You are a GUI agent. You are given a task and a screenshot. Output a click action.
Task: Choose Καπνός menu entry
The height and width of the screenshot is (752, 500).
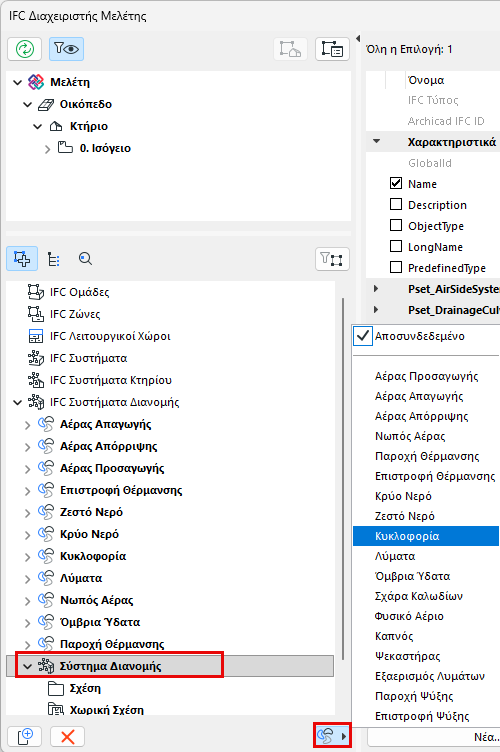coord(426,636)
